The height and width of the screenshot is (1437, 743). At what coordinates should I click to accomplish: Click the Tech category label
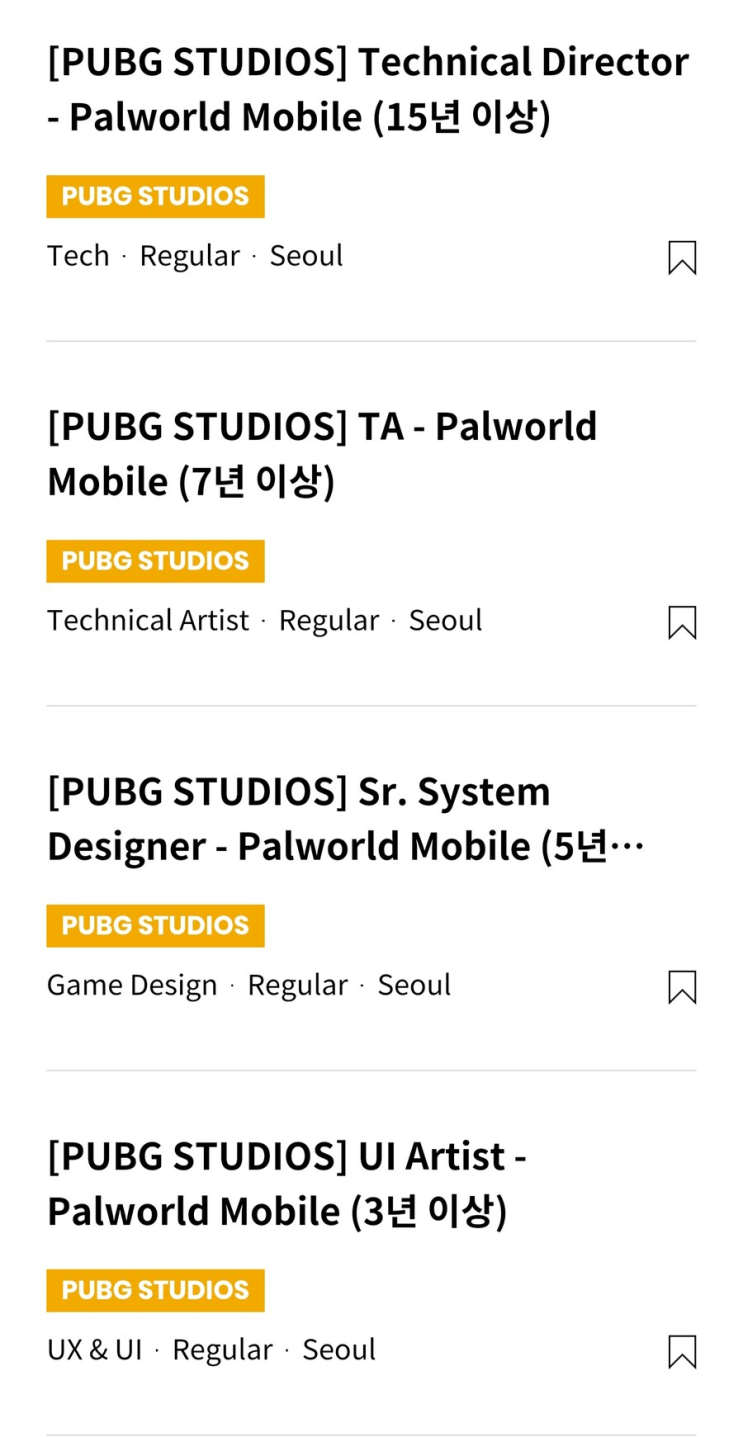click(78, 256)
